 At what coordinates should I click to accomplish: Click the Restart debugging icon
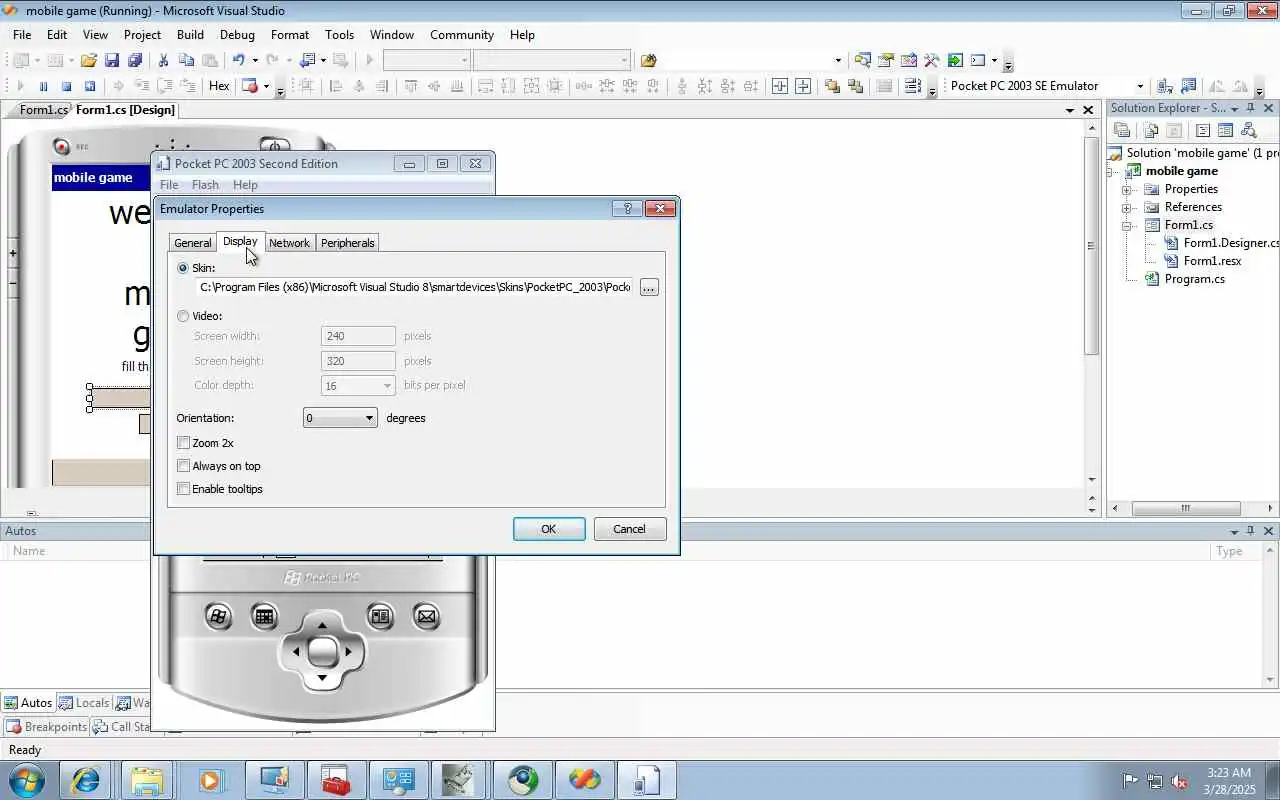click(x=89, y=86)
